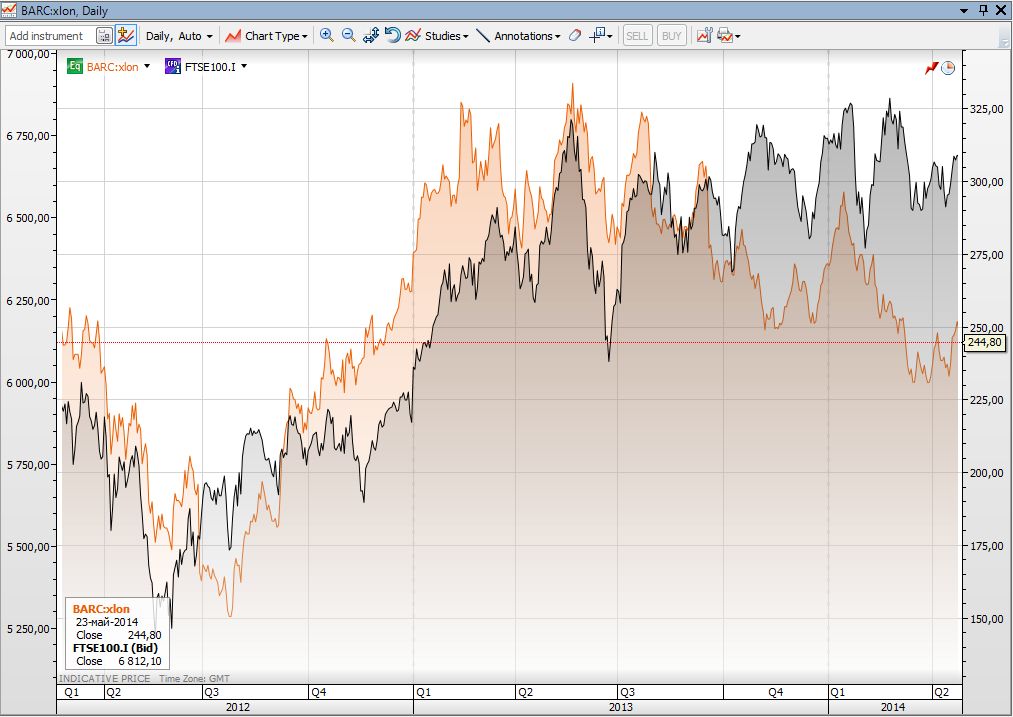Pin the chart window with pushpin icon
Screen dimensions: 1013x717
coord(983,10)
